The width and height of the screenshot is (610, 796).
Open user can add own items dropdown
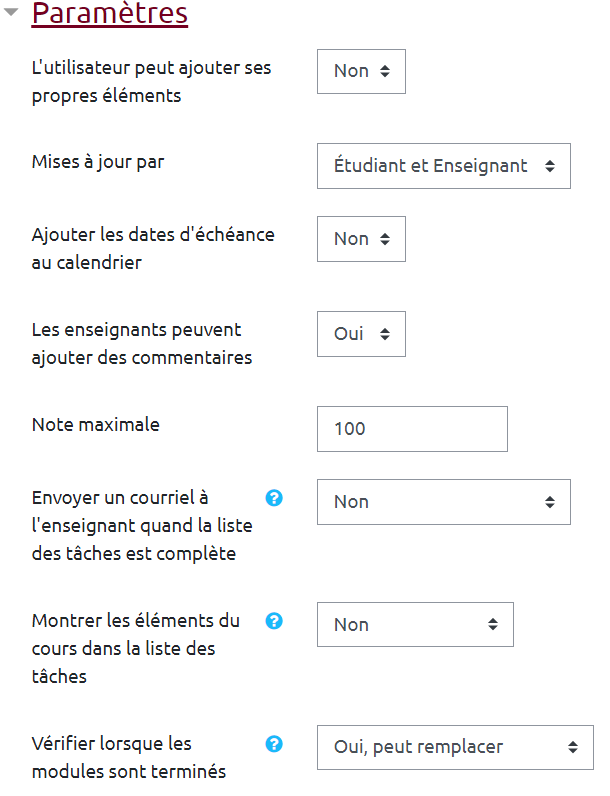tap(361, 71)
